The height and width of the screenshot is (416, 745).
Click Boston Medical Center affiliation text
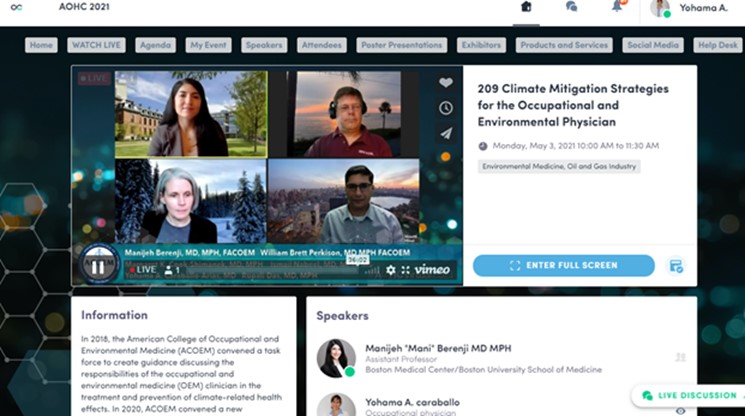483,369
